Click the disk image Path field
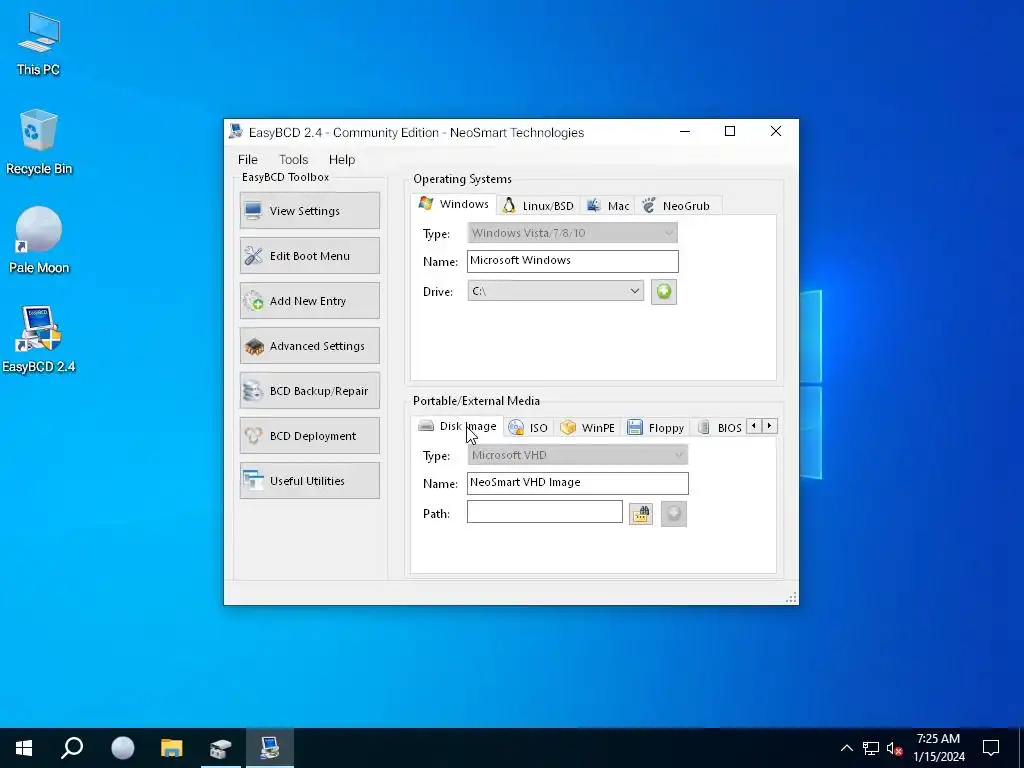Viewport: 1024px width, 768px height. pos(545,511)
